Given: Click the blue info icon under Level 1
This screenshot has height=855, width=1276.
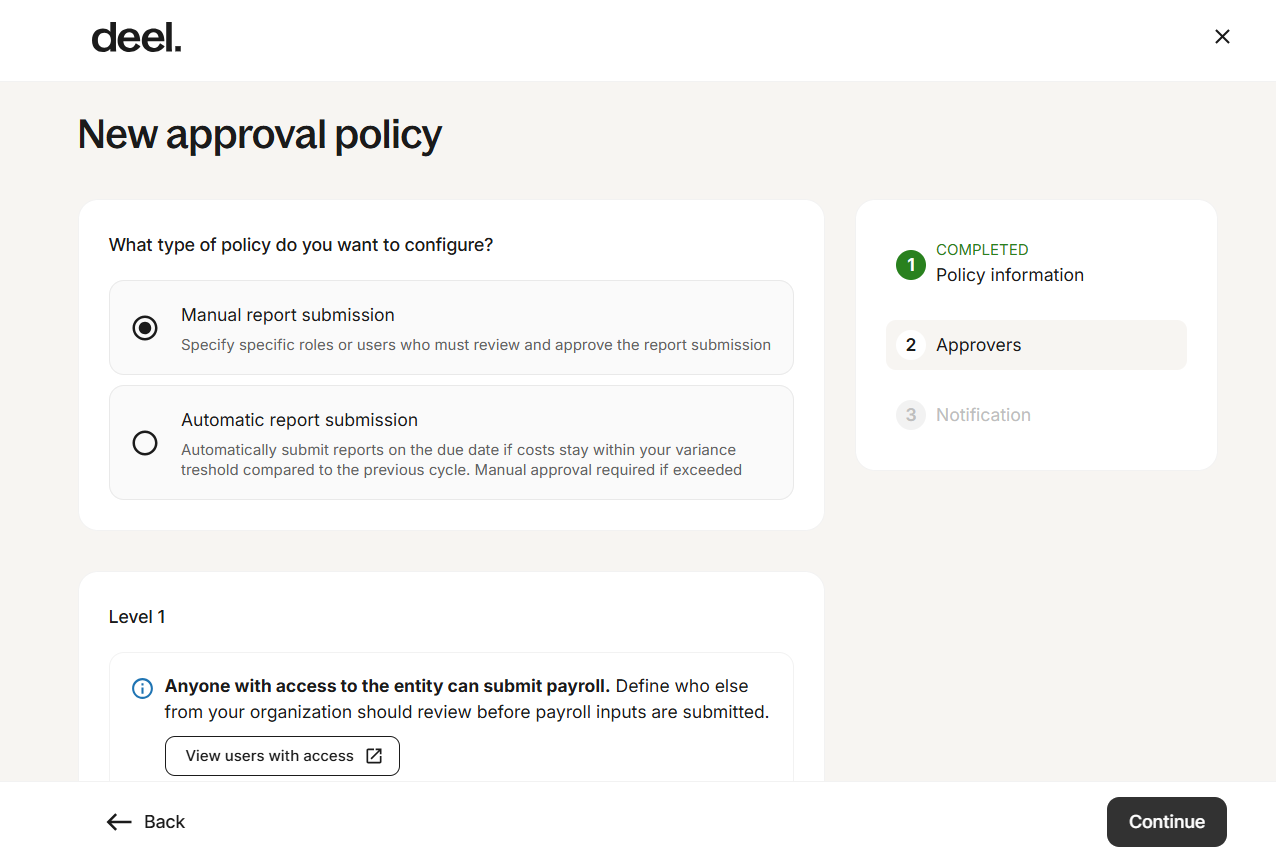Looking at the screenshot, I should coord(142,688).
